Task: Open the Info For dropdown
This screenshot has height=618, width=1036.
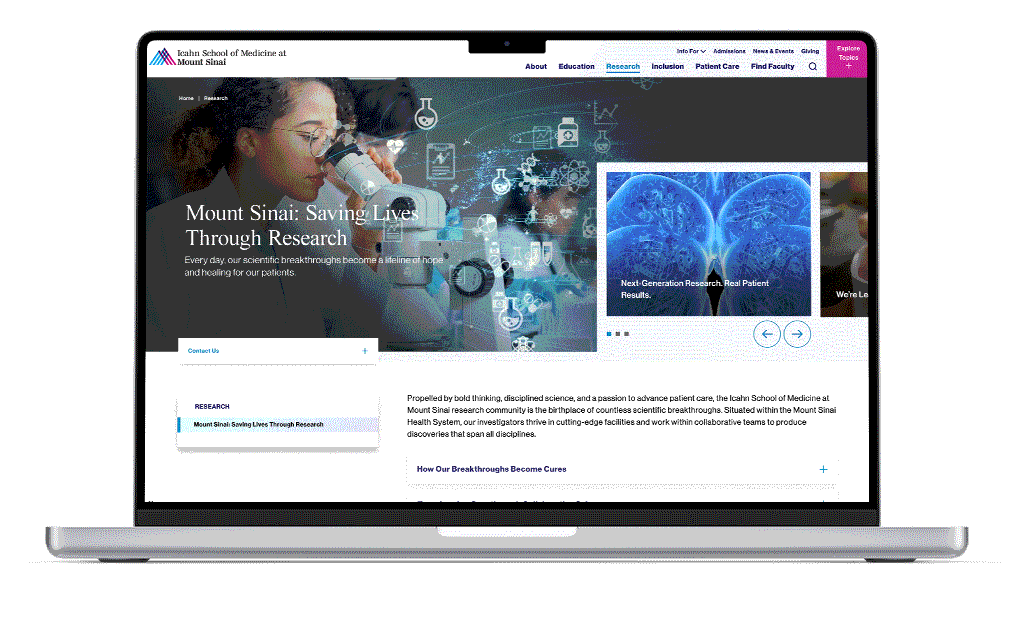Action: click(690, 51)
